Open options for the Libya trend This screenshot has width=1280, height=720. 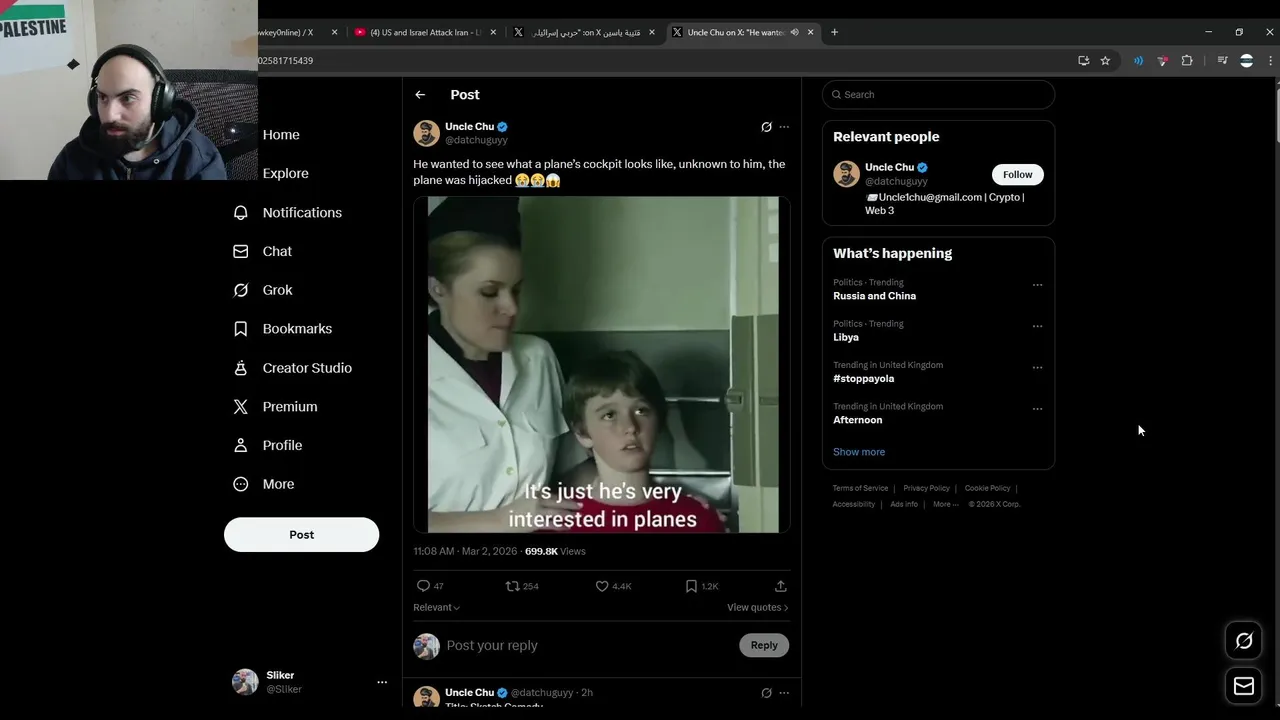click(x=1037, y=326)
